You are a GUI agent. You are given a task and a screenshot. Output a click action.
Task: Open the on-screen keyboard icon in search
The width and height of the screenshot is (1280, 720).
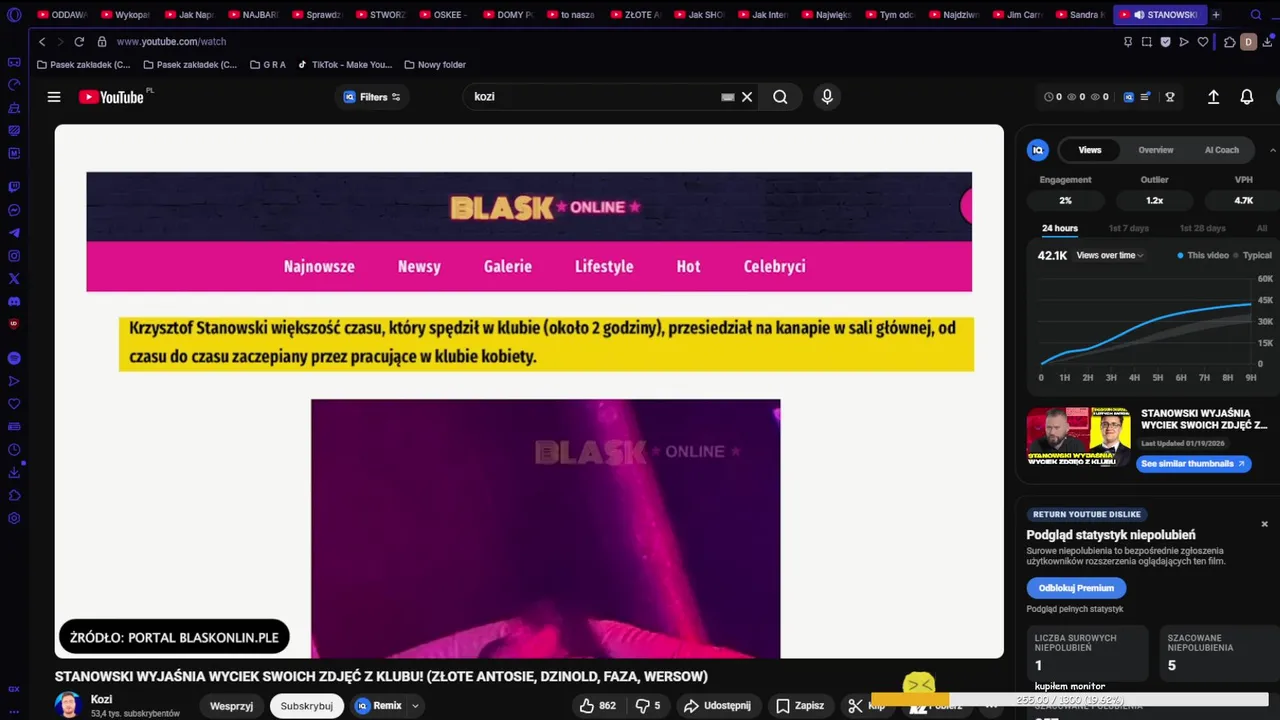pyautogui.click(x=728, y=97)
